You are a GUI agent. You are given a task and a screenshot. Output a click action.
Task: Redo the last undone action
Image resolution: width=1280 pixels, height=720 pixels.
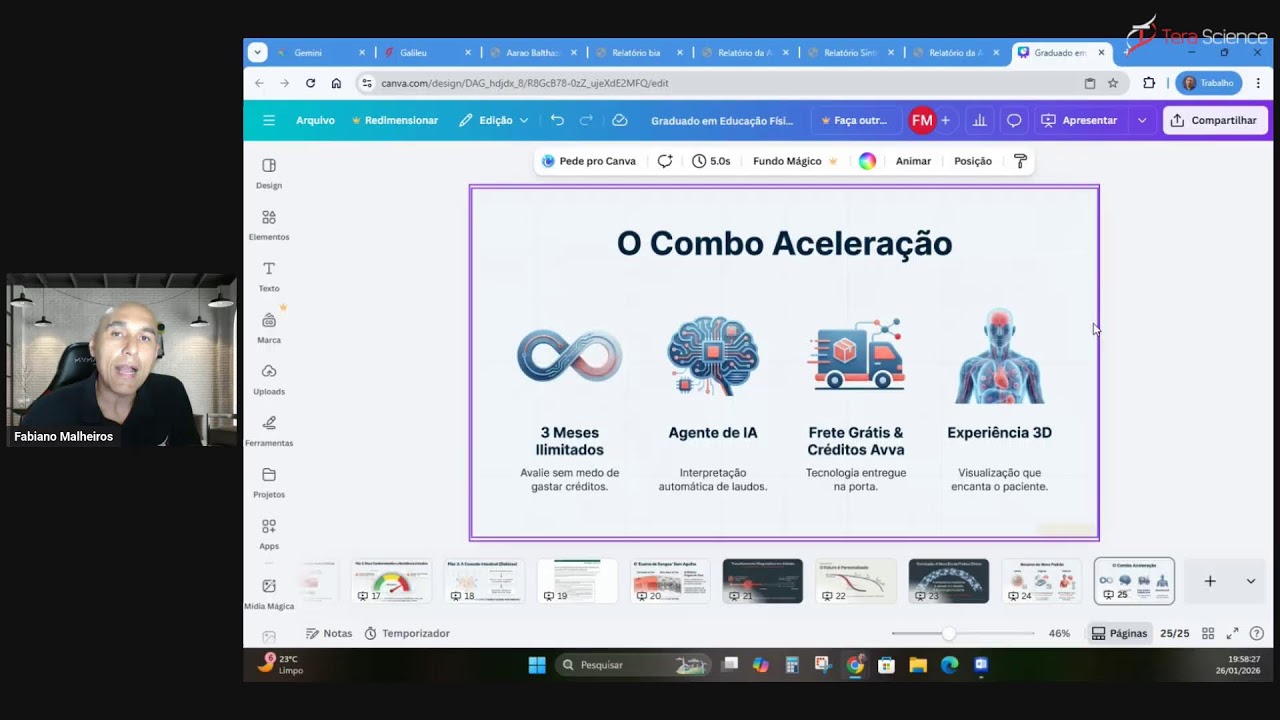pyautogui.click(x=586, y=120)
